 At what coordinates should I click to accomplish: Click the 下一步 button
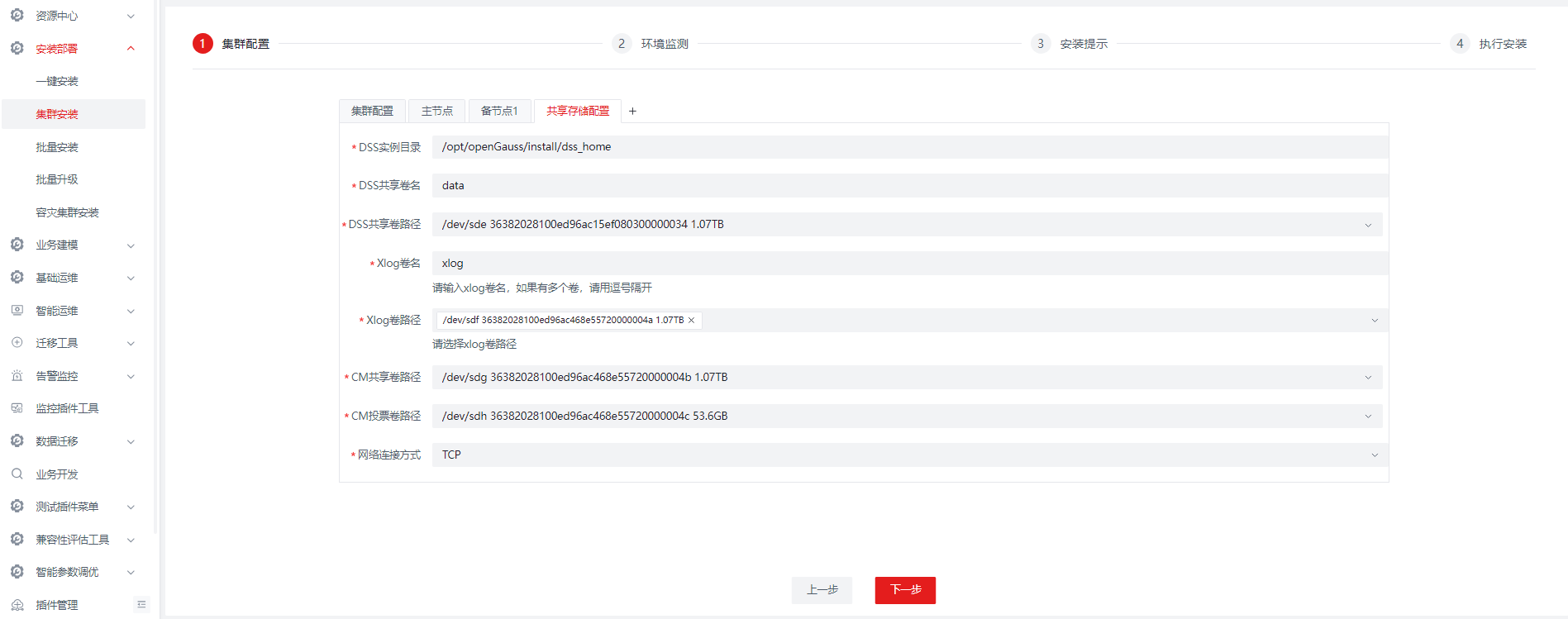905,590
